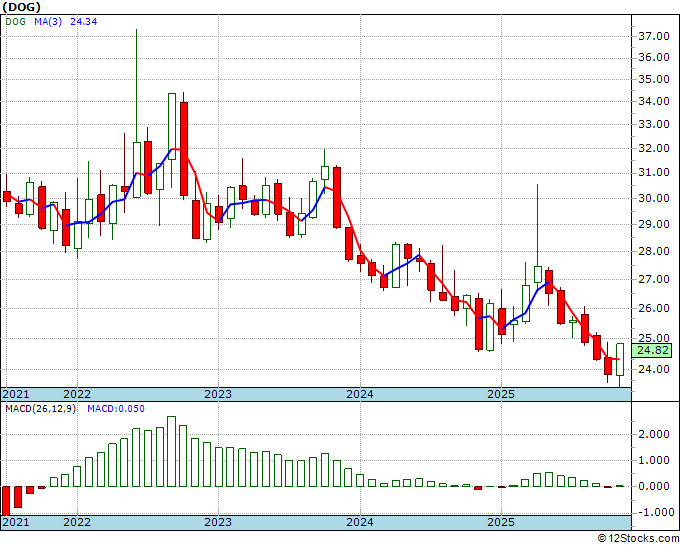Click the last green candlestick near 24.82

620,359
